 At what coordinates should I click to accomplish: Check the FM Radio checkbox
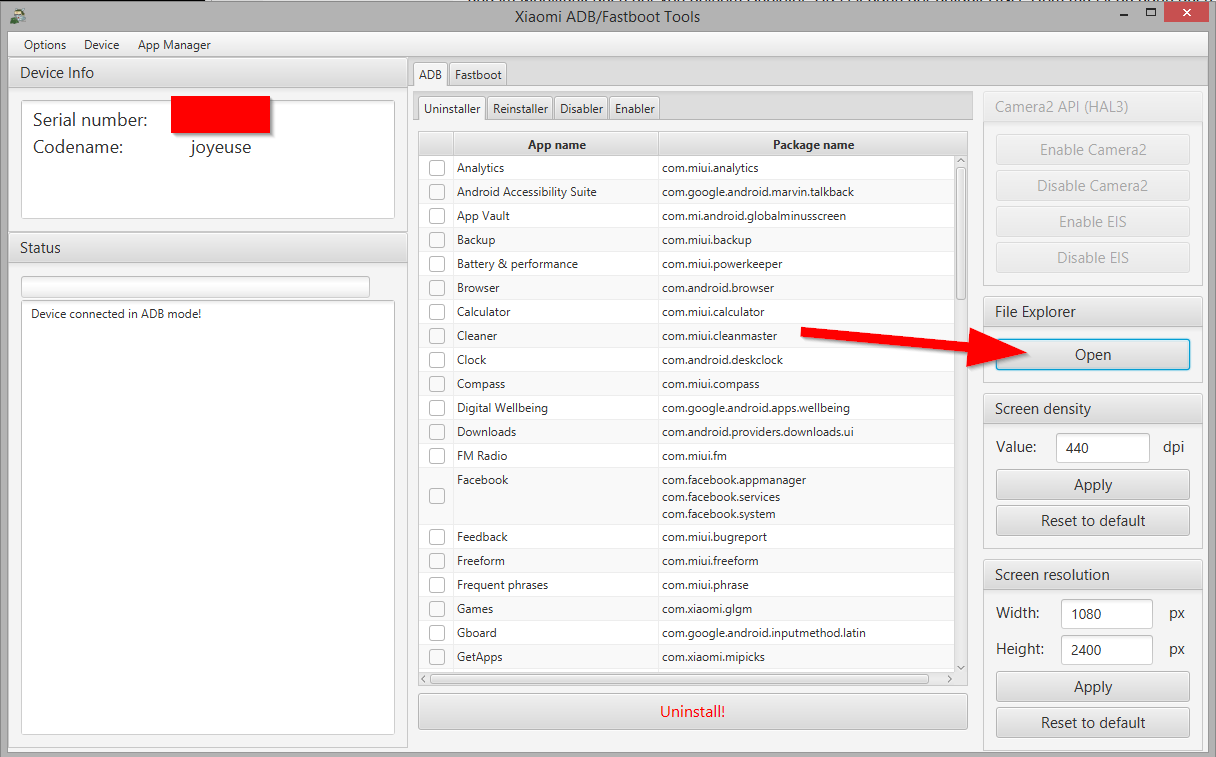tap(437, 456)
